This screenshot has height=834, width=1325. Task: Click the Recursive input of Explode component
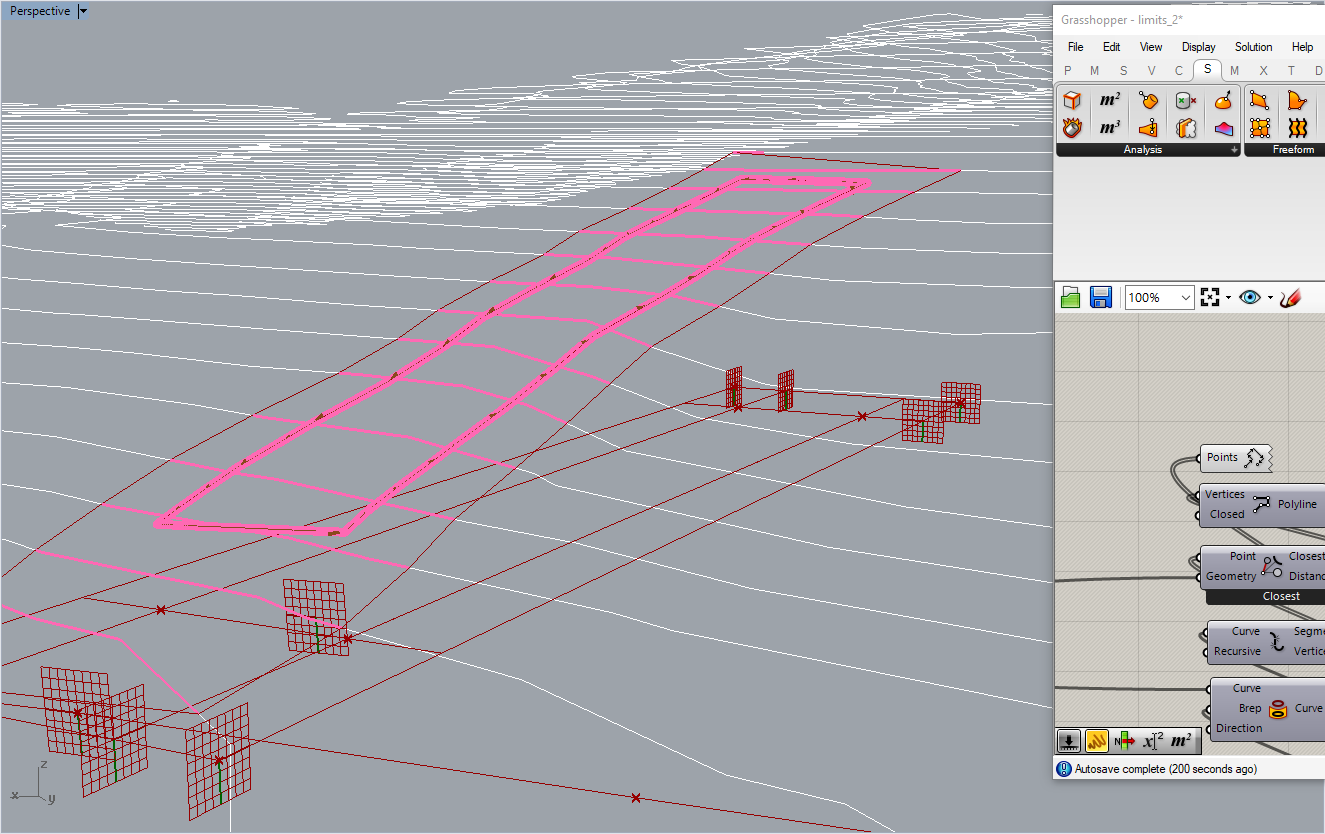tap(1237, 651)
